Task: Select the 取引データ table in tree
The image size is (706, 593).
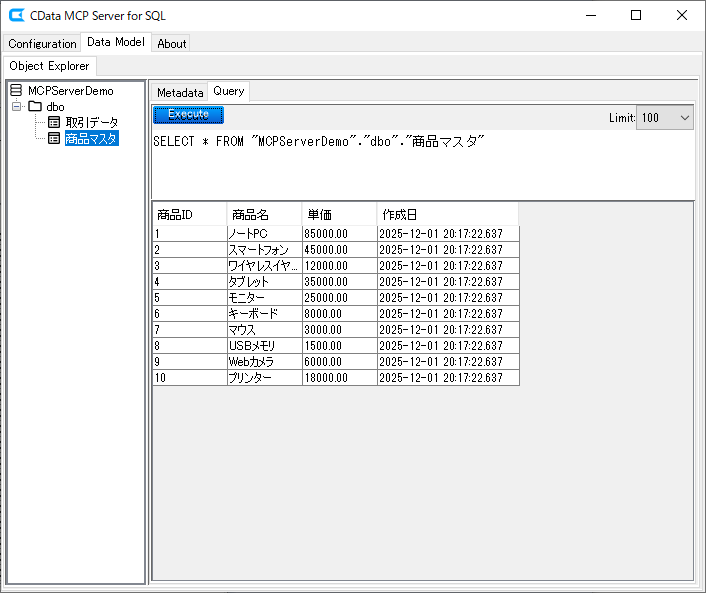Action: tap(92, 122)
